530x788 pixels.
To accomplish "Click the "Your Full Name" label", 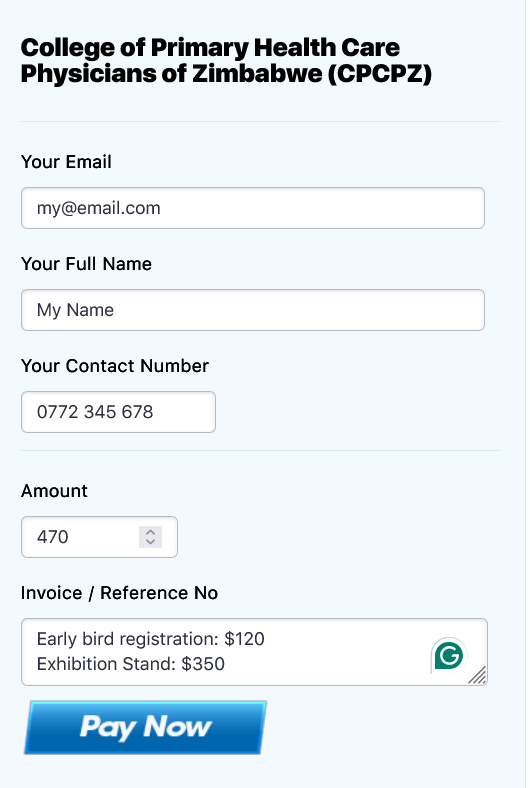I will (86, 264).
